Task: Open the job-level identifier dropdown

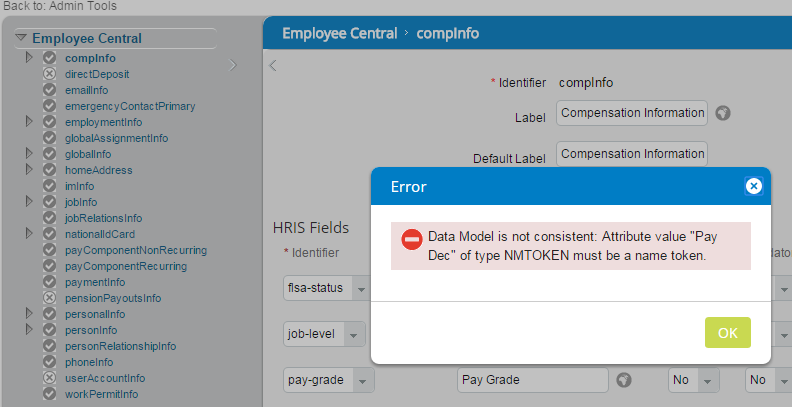Action: click(353, 334)
